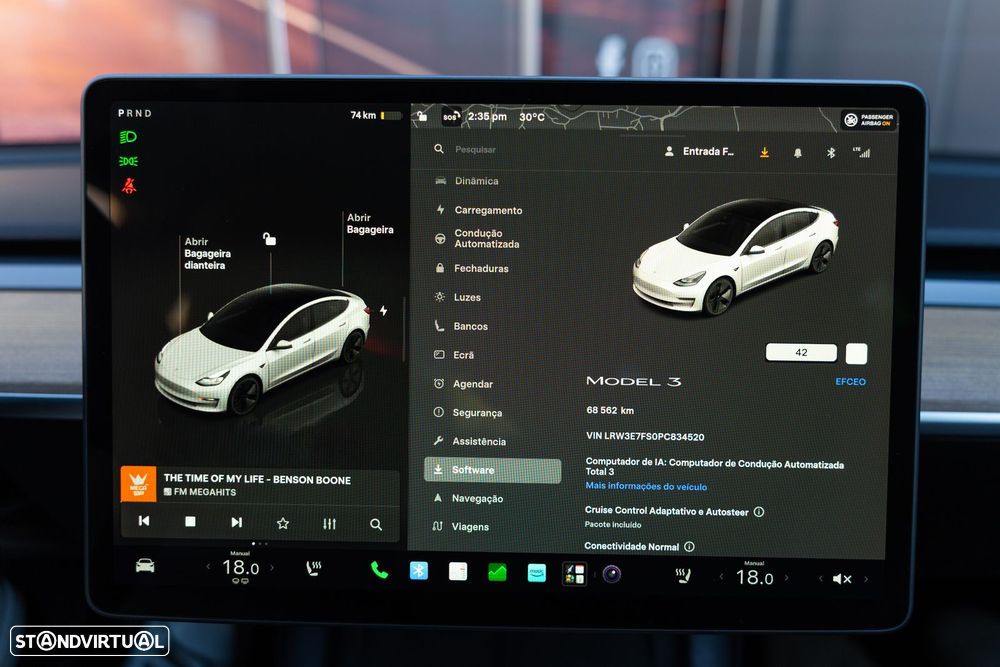Tap the FM Megahits album art
The width and height of the screenshot is (1000, 667).
point(138,484)
